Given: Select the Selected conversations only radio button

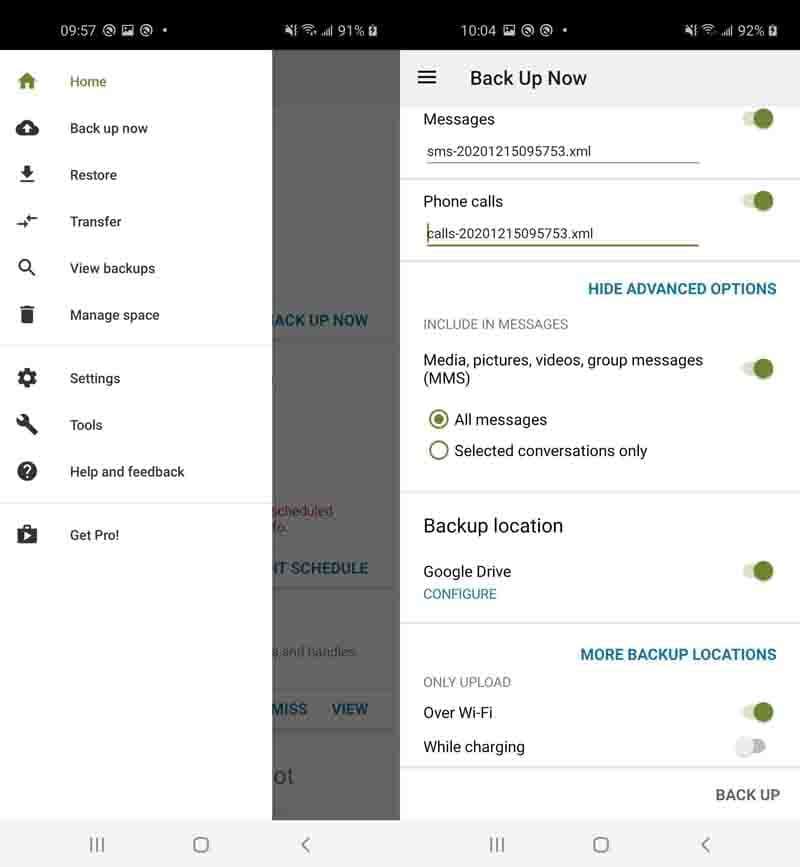Looking at the screenshot, I should click(x=439, y=450).
